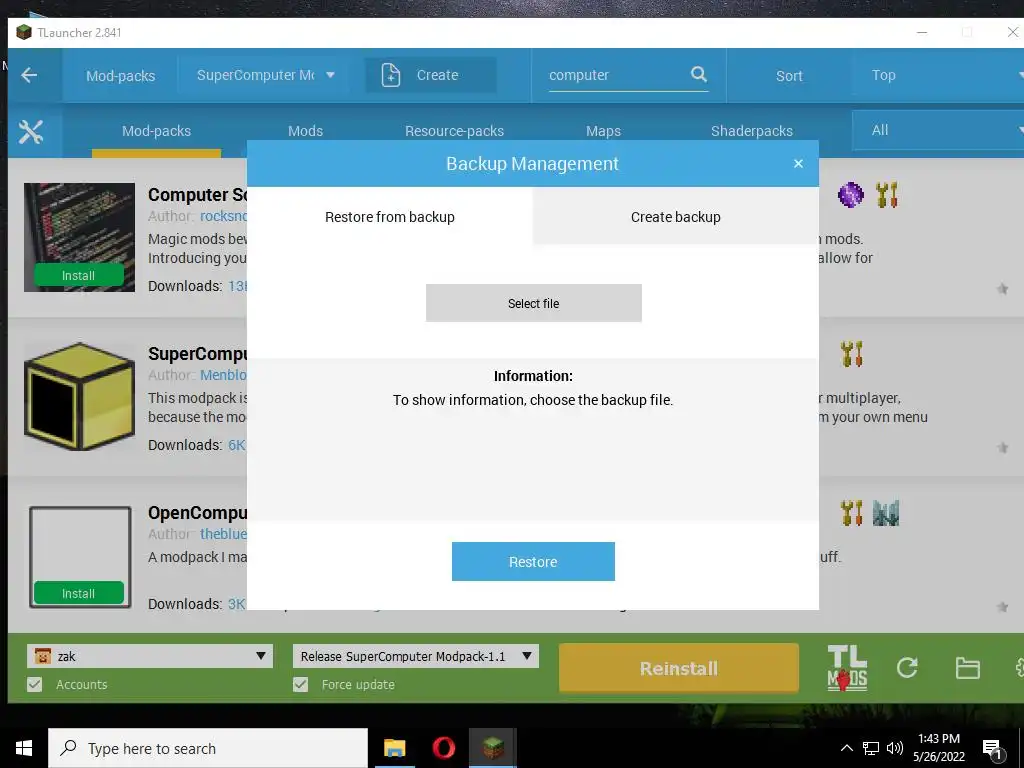Screen dimensions: 1024x768
Task: Open the Computer Science code thumbnail
Action: pyautogui.click(x=79, y=237)
